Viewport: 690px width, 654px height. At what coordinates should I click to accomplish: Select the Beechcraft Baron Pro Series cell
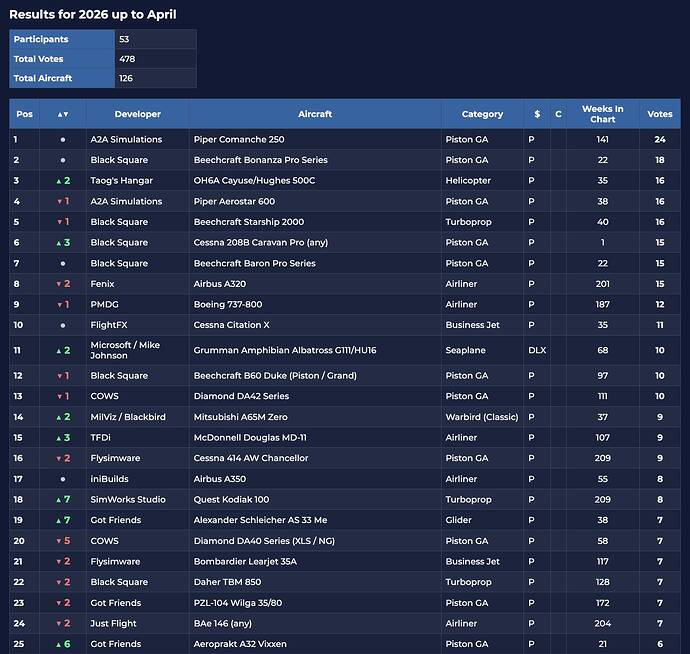click(x=315, y=263)
